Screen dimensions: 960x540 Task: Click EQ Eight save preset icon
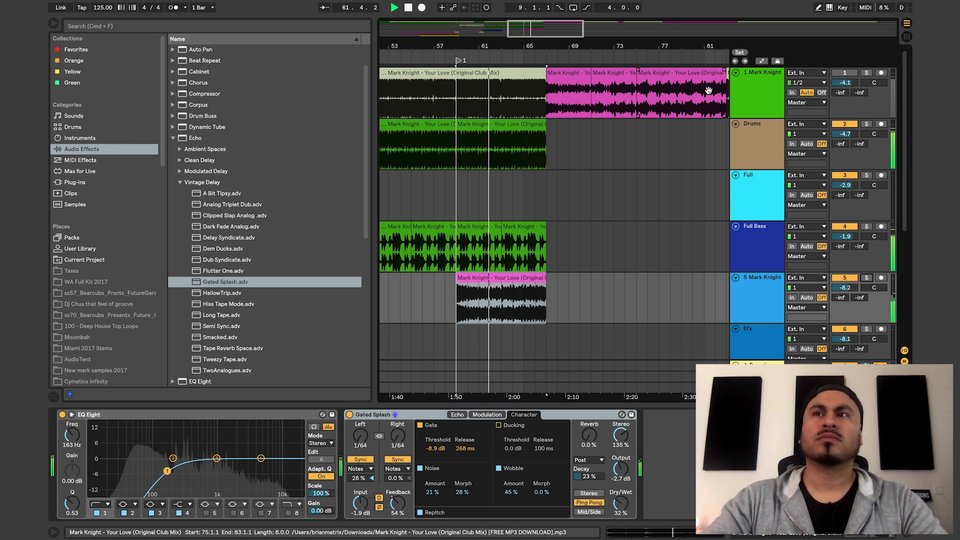332,414
